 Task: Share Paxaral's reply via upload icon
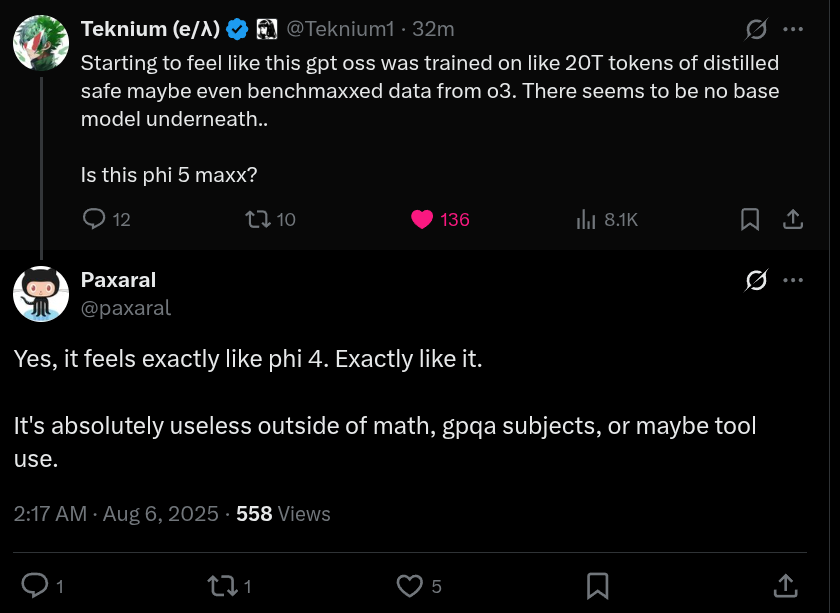tap(786, 585)
